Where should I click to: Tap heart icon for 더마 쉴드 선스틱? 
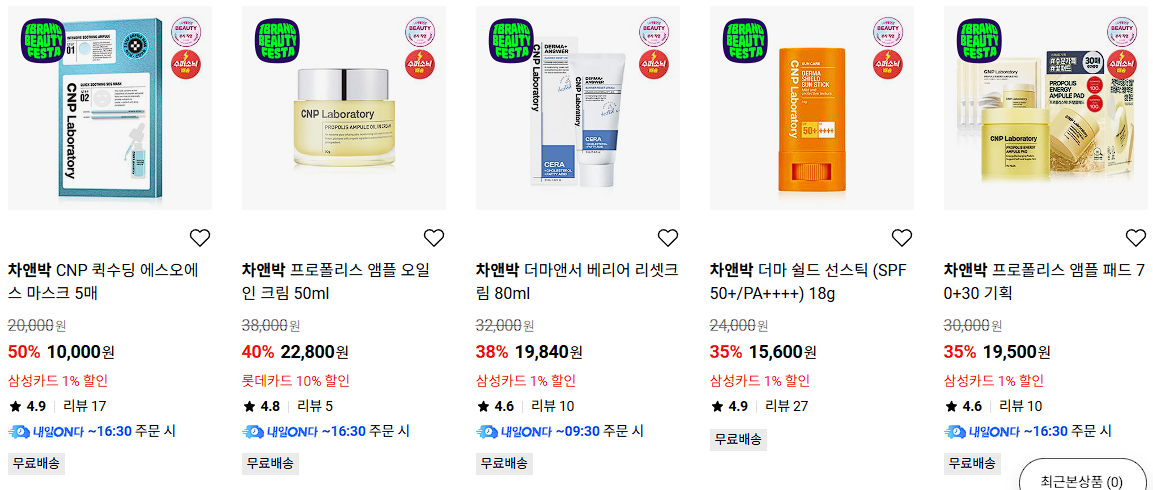902,238
